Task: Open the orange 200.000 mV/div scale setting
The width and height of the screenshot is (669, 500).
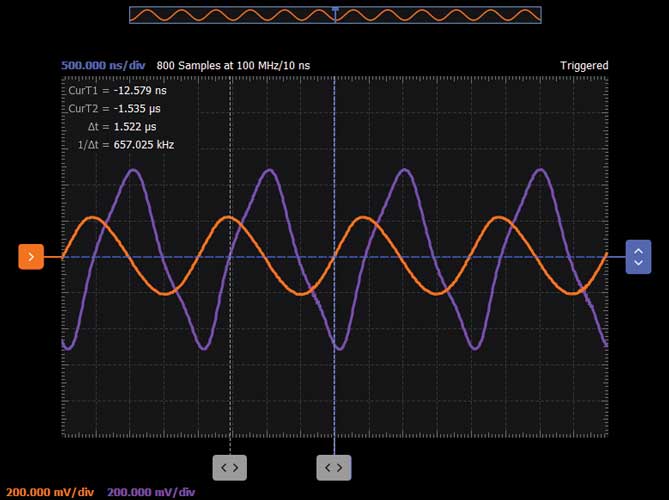Action: 50,492
